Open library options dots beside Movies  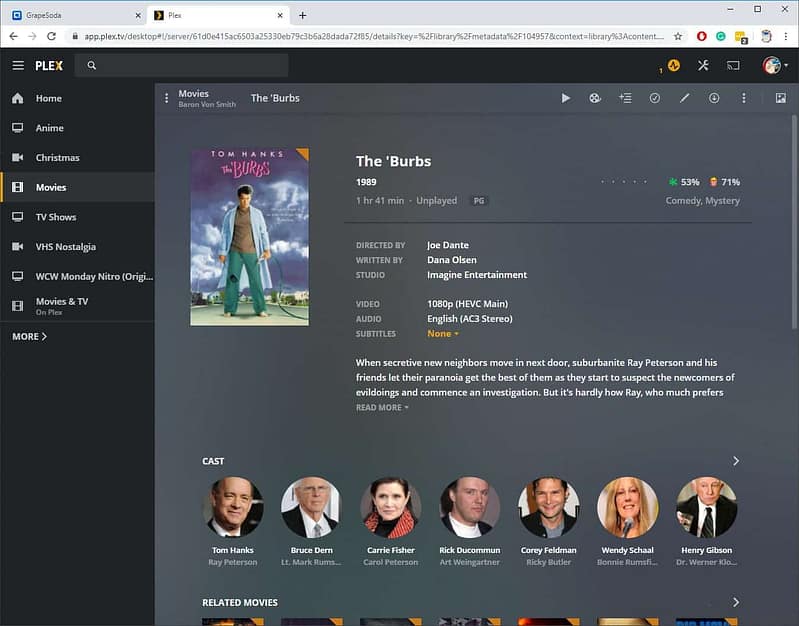[x=166, y=98]
